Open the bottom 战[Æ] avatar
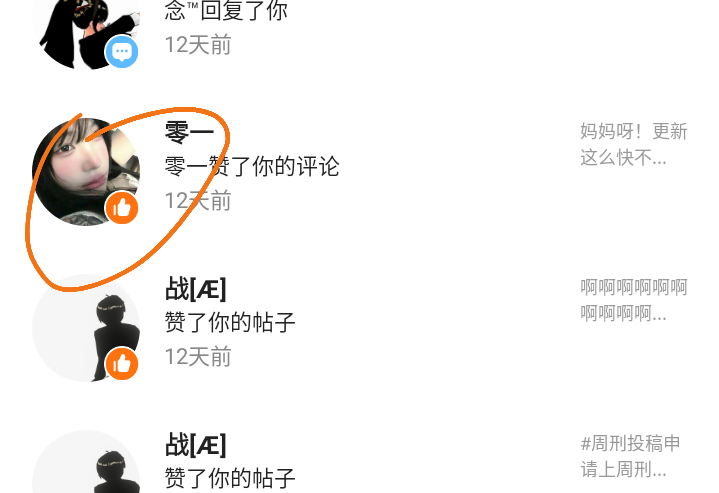Viewport: 719px width, 493px height. [86, 461]
